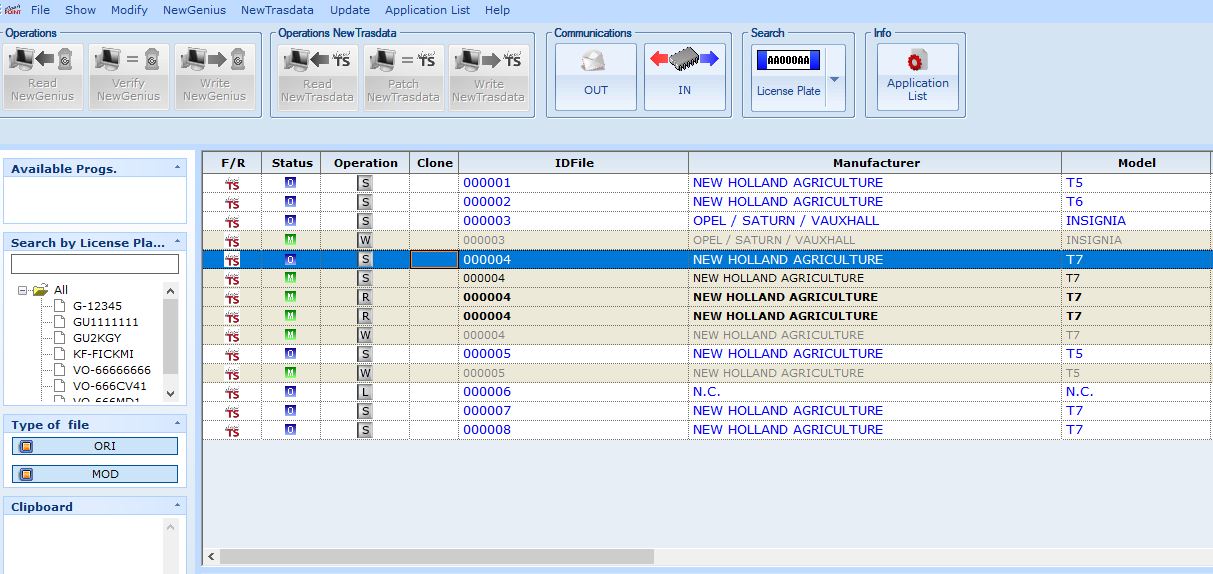The image size is (1213, 574).
Task: Open the File menu
Action: 40,10
